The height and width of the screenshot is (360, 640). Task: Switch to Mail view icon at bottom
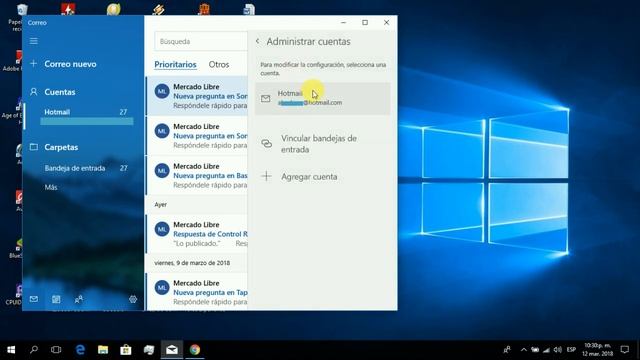tap(34, 299)
